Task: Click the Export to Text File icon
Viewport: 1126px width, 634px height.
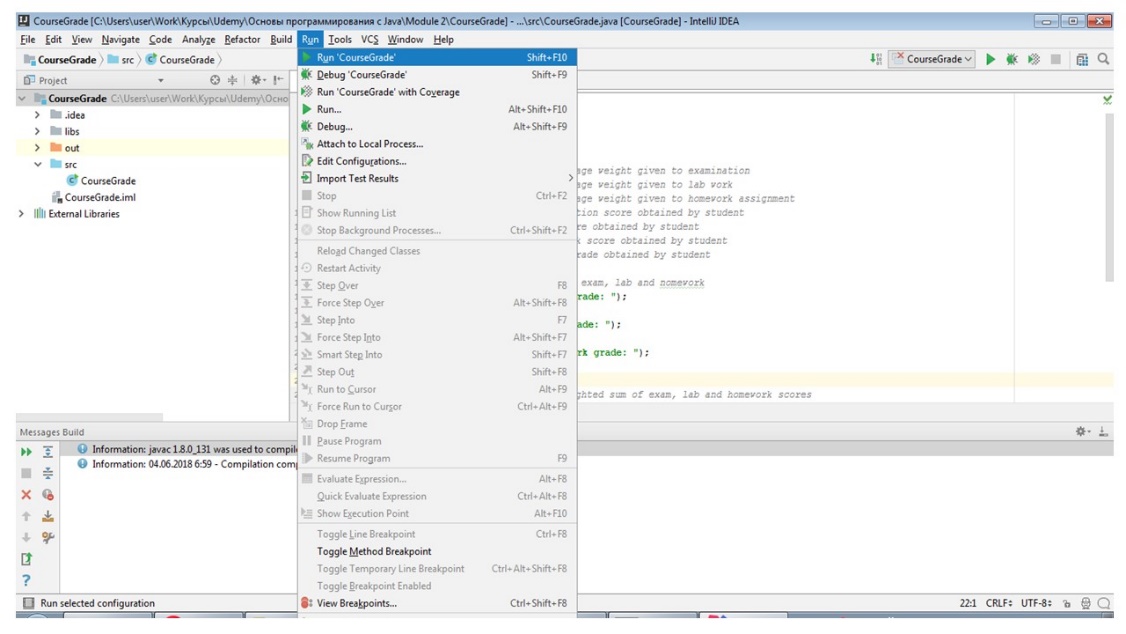Action: 26,559
